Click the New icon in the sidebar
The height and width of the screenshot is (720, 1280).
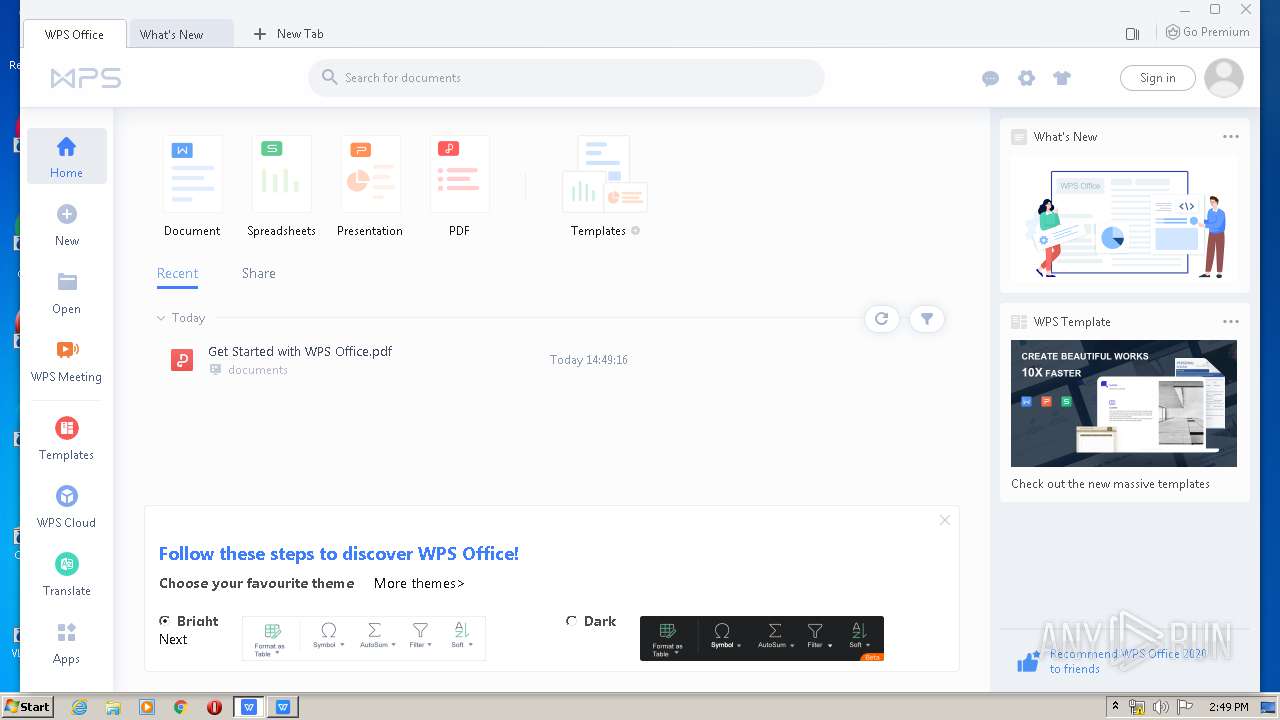coord(67,214)
